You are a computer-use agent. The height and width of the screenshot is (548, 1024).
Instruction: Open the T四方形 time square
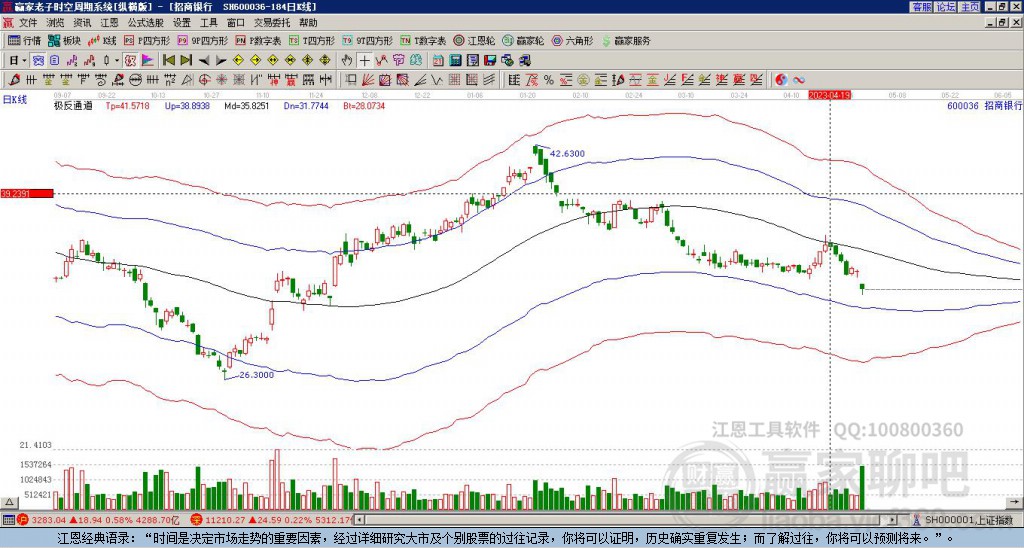312,40
